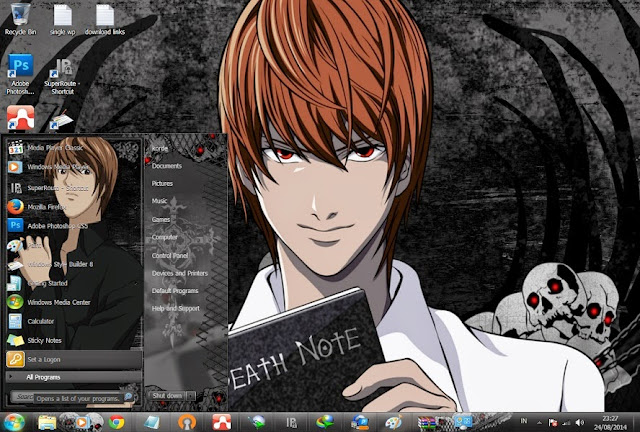
Task: Open volume speaker tray icon
Action: point(580,423)
